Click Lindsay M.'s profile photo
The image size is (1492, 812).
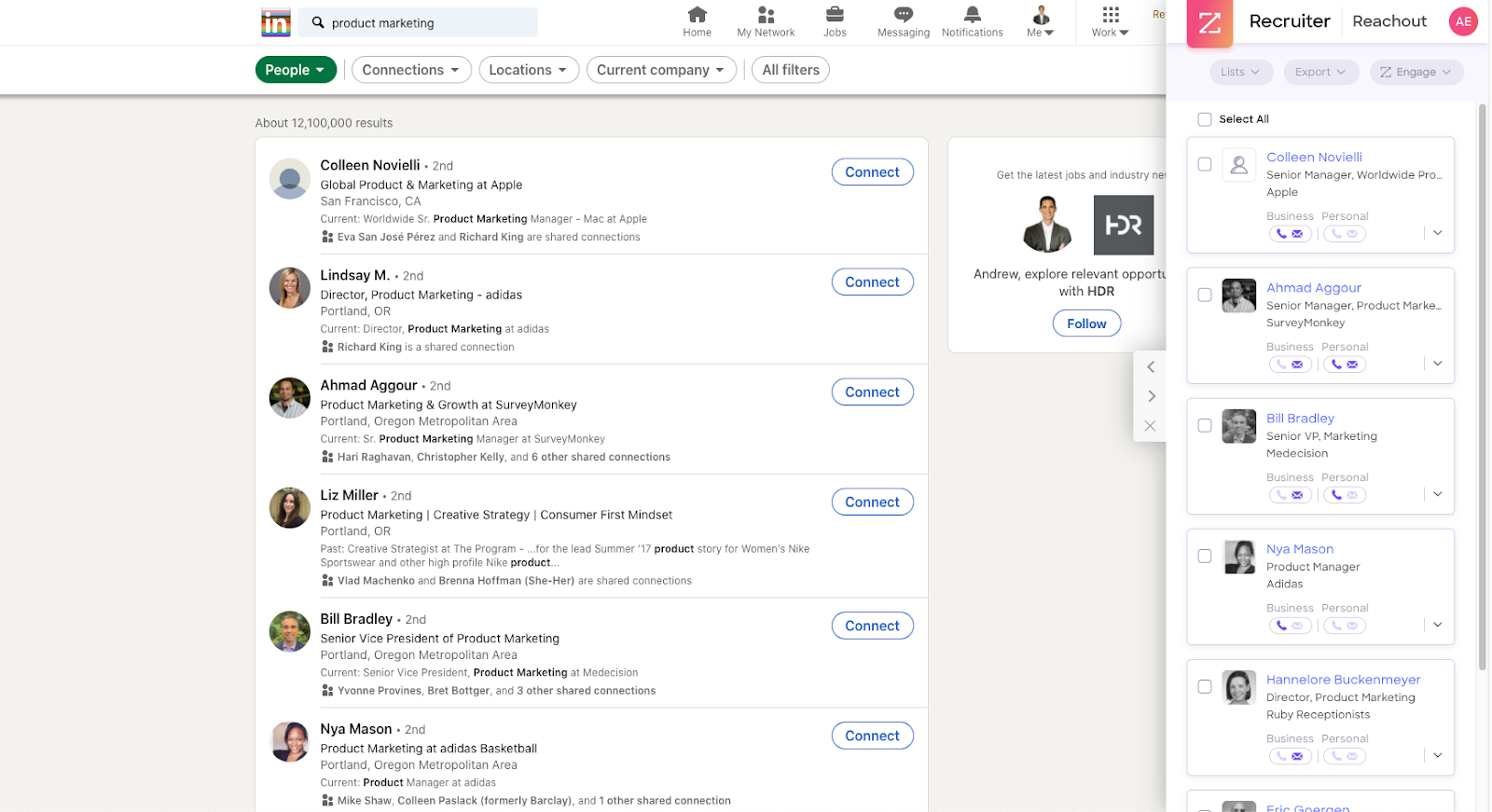pos(290,288)
